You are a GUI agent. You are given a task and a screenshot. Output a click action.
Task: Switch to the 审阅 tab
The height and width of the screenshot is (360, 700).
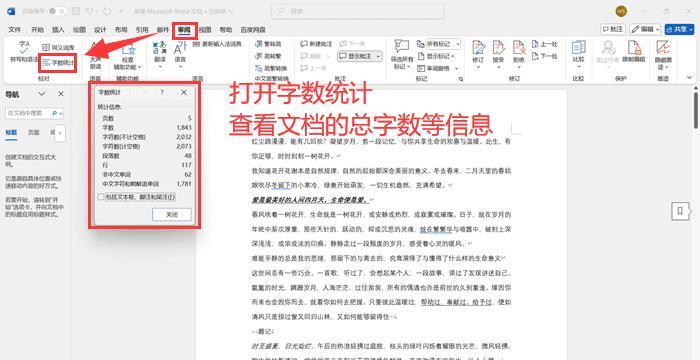[184, 30]
